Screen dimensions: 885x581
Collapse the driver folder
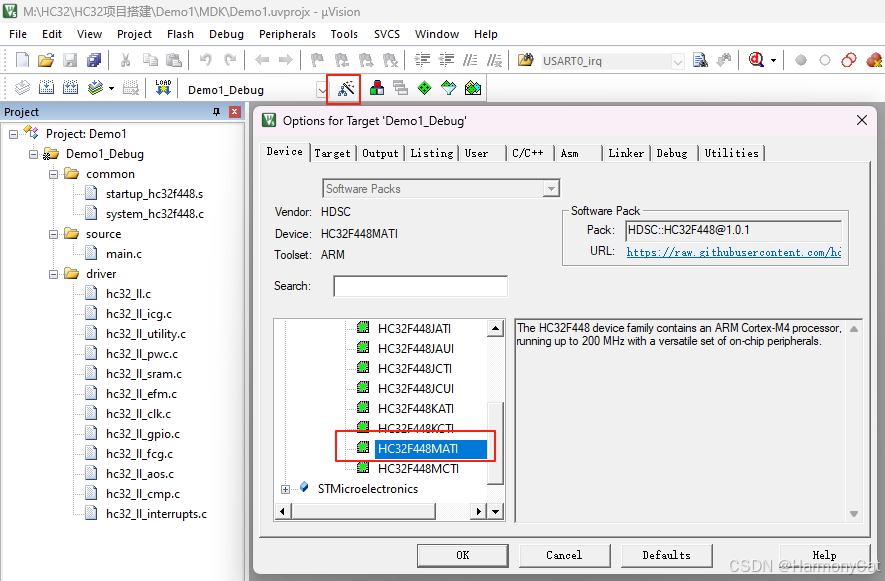(53, 274)
